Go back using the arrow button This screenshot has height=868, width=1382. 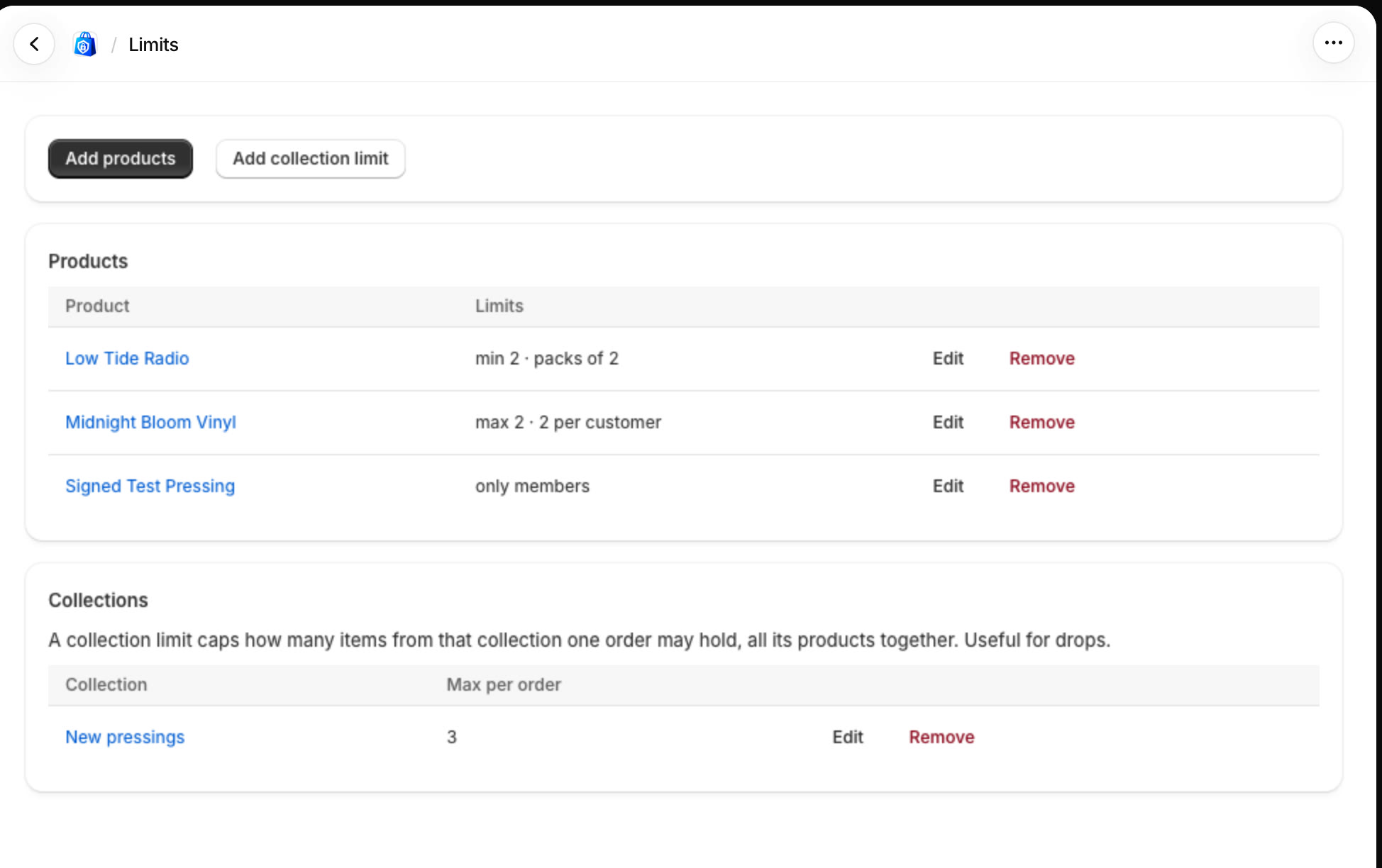(x=34, y=44)
